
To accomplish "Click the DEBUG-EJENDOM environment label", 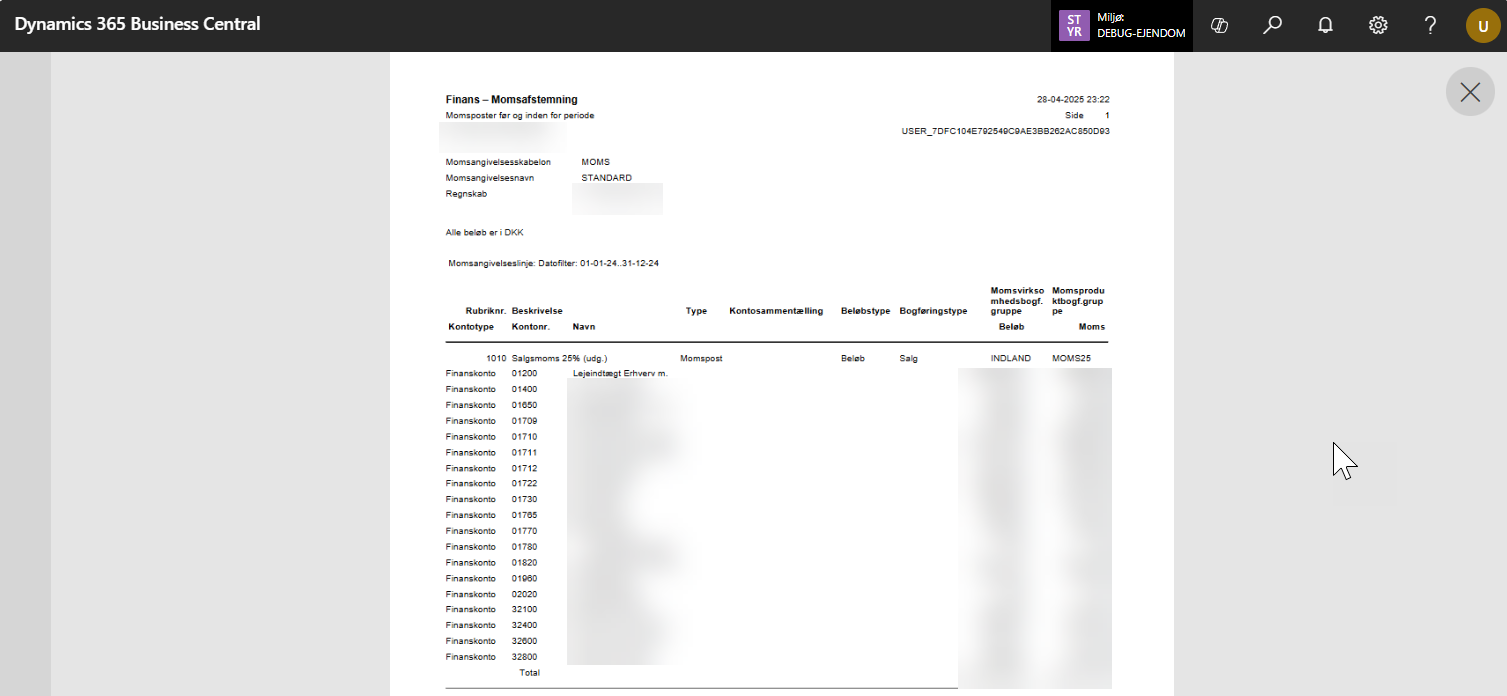I will (1141, 33).
